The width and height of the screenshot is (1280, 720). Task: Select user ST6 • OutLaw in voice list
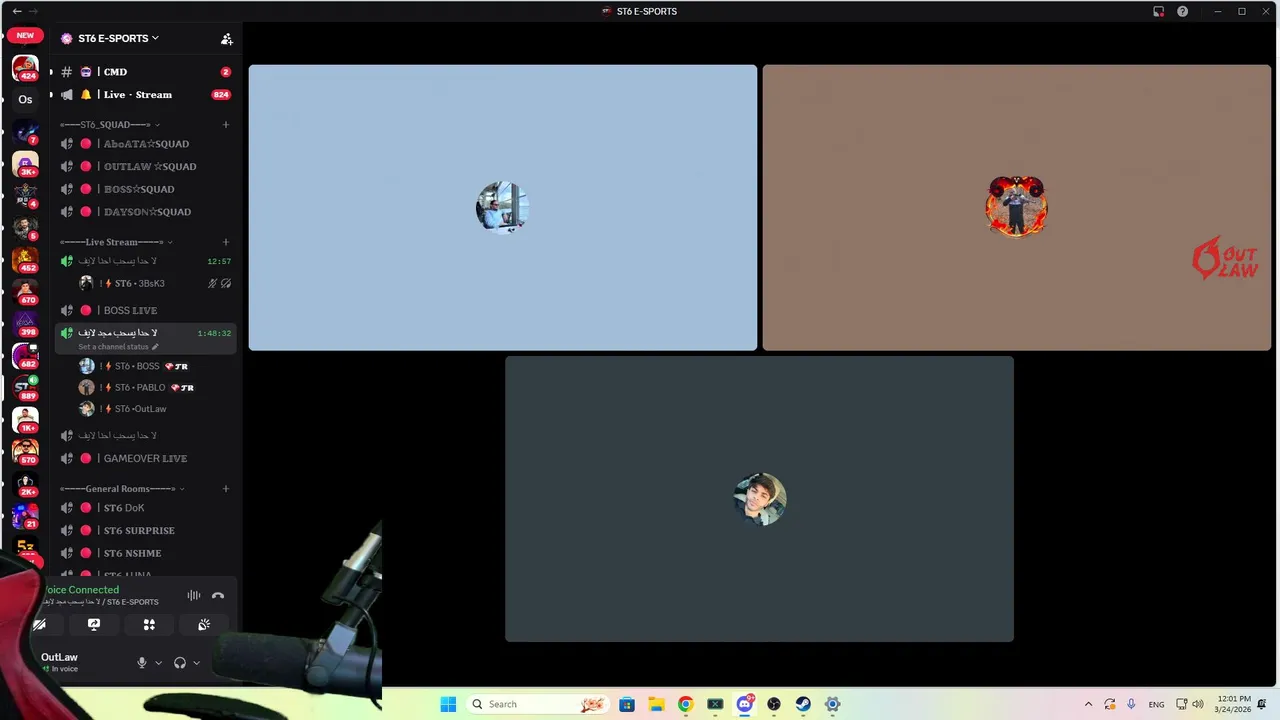click(x=155, y=409)
